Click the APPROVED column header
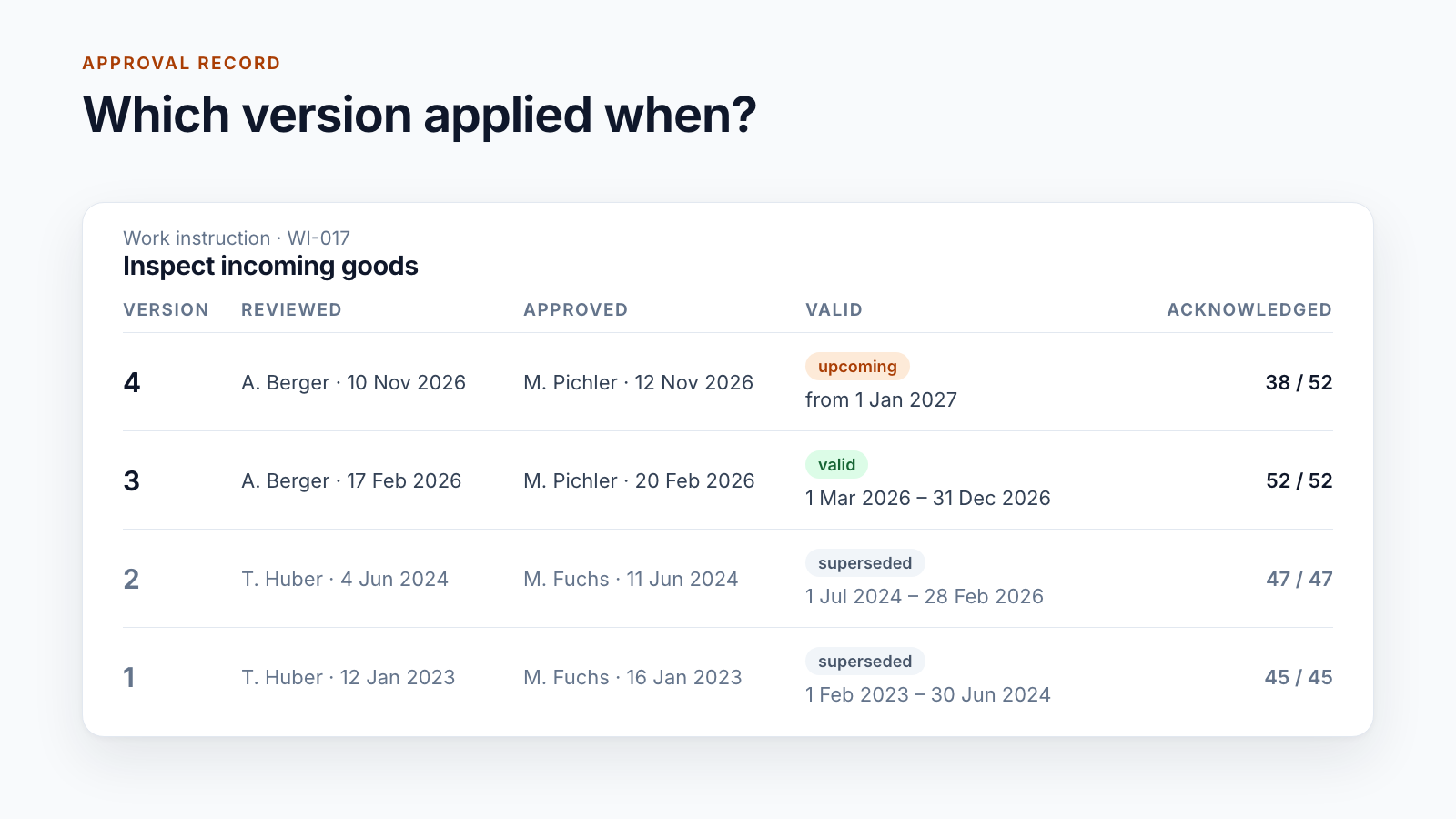1456x819 pixels. 575,309
